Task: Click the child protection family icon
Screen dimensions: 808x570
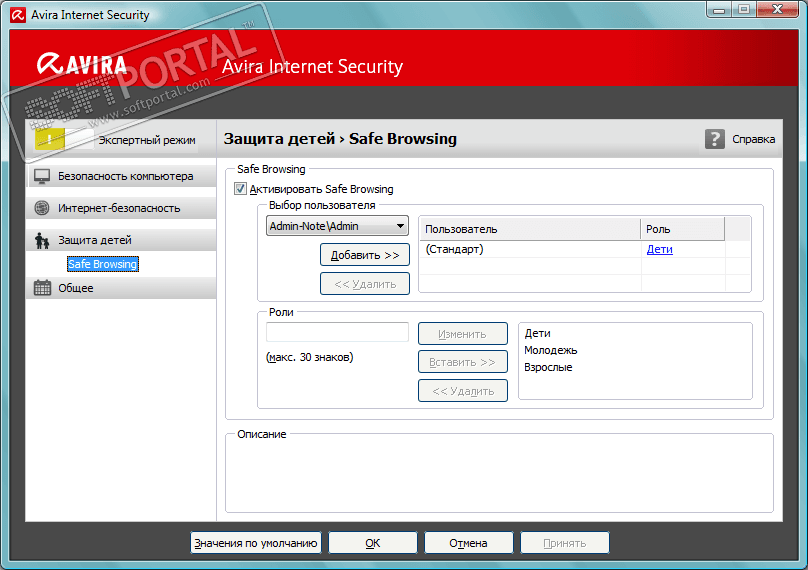Action: coord(42,240)
